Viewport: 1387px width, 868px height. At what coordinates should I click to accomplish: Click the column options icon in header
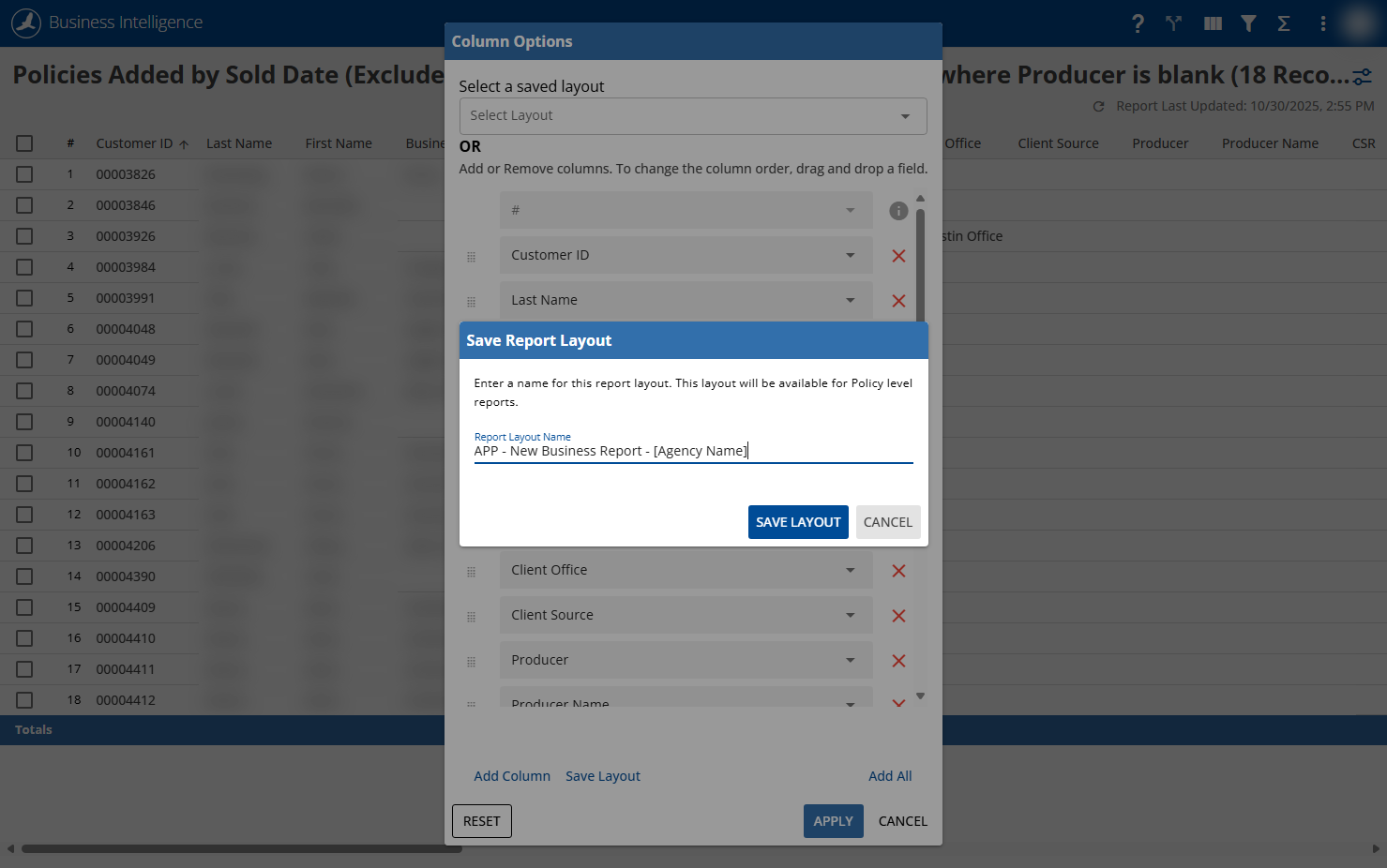[x=1213, y=23]
